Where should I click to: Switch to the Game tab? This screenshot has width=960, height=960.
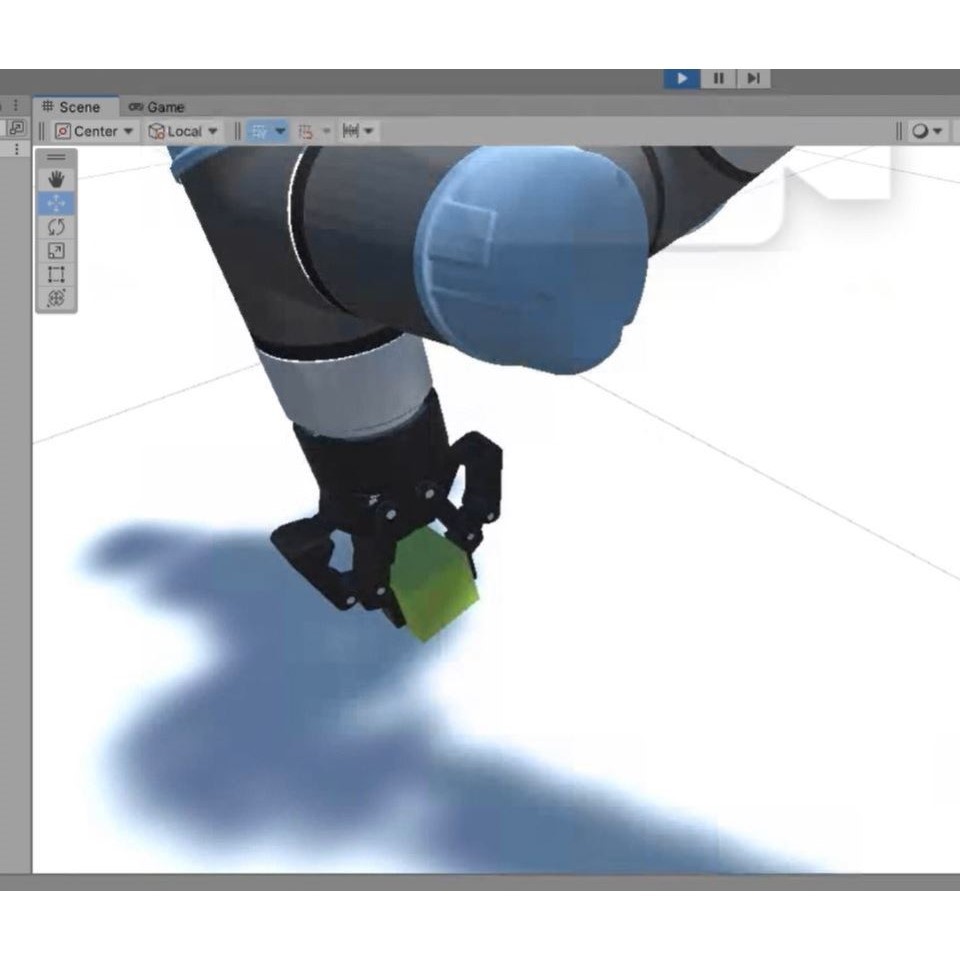coord(157,107)
